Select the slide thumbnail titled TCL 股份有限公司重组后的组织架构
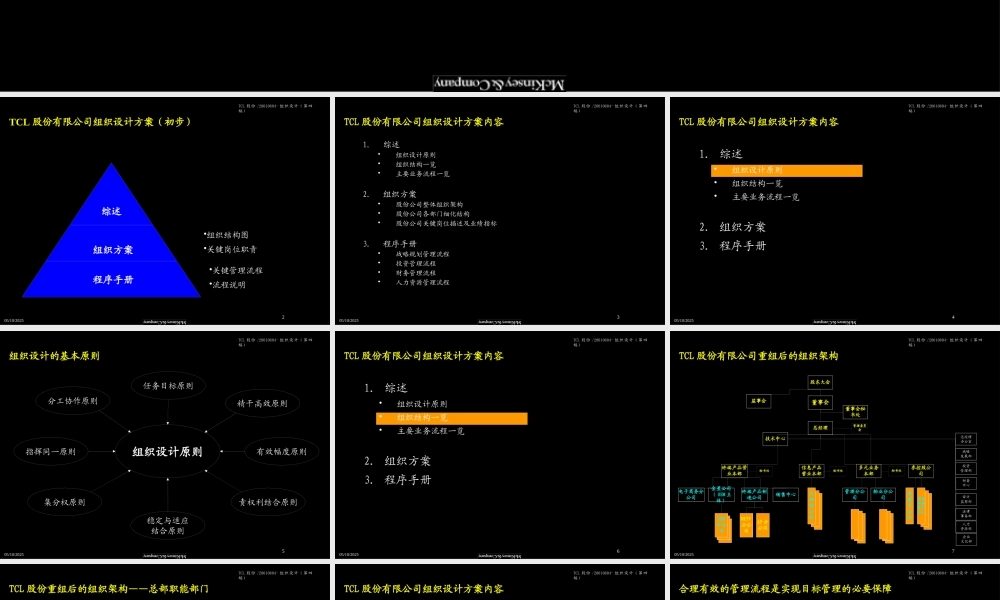1000x600 pixels. pyautogui.click(x=835, y=444)
